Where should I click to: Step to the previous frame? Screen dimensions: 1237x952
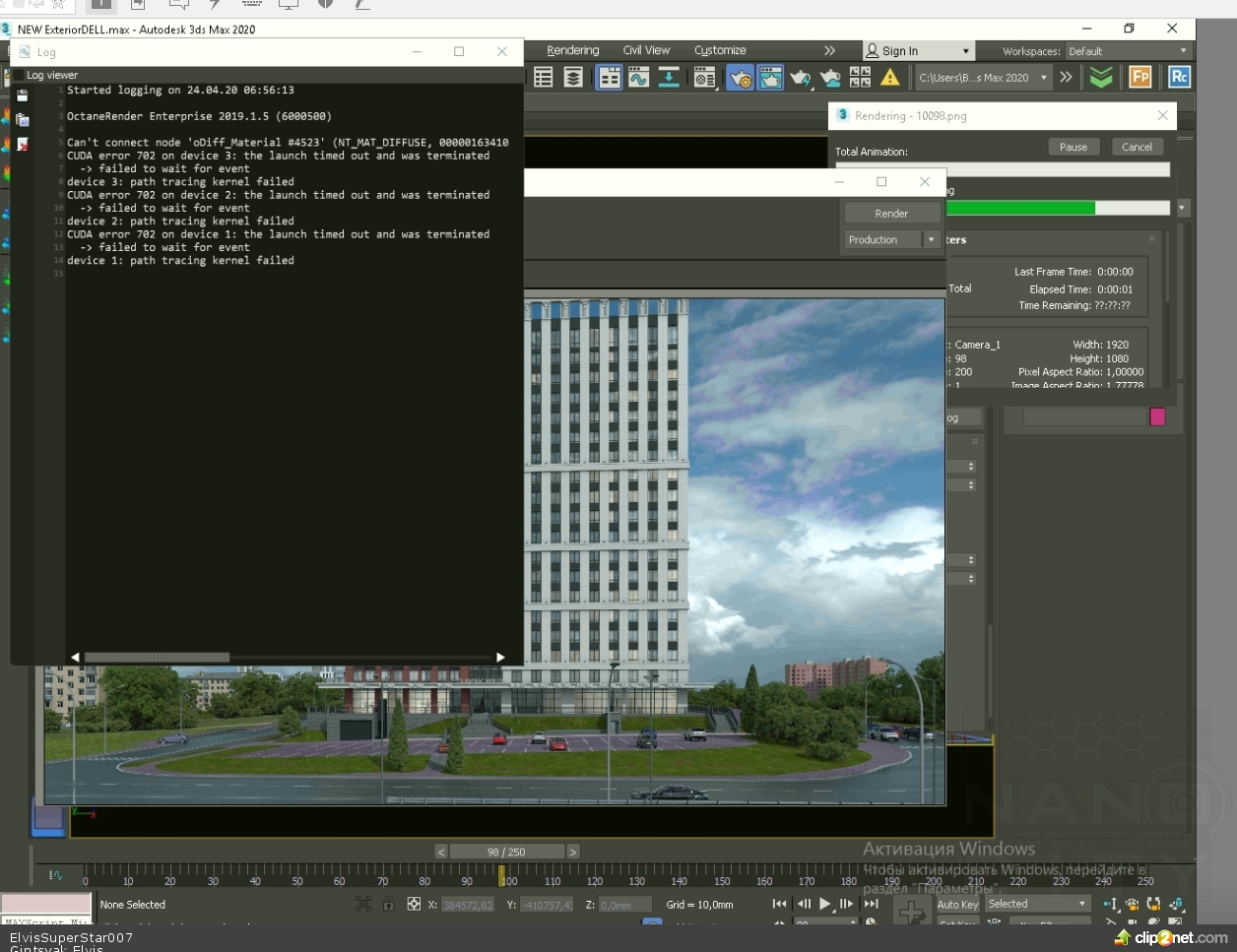pos(804,904)
